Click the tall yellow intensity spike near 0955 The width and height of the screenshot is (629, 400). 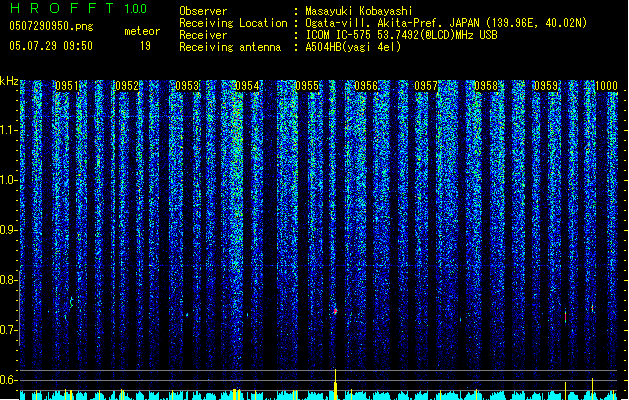335,384
